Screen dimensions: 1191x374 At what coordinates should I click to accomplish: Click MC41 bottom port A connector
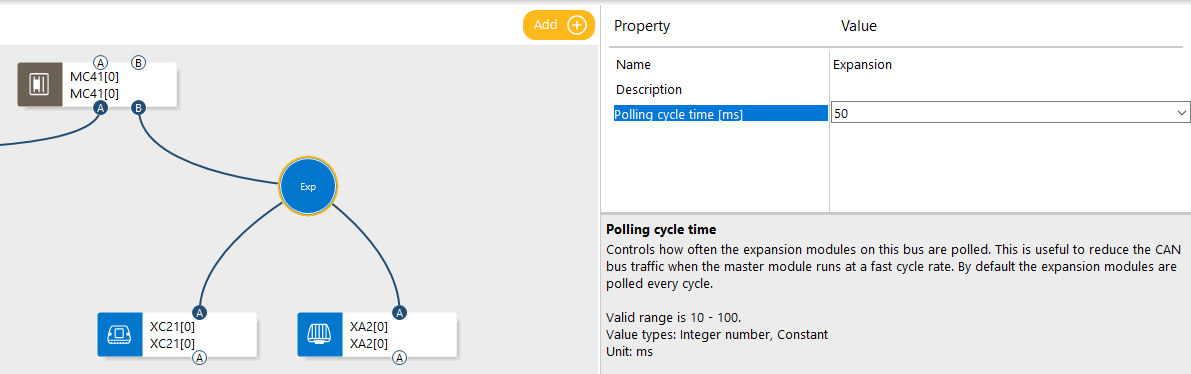click(100, 108)
